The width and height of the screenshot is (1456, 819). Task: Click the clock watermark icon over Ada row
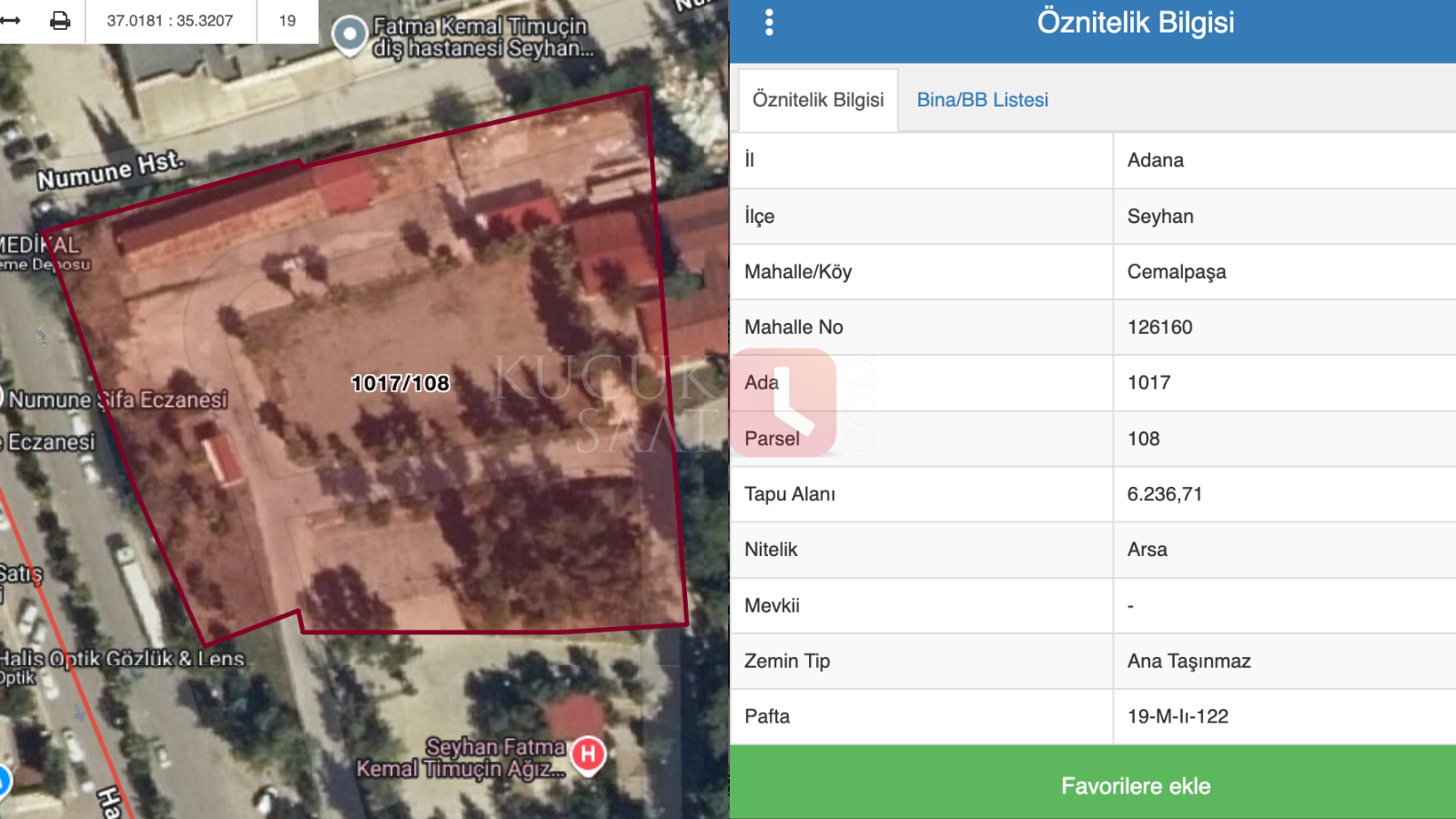(784, 402)
